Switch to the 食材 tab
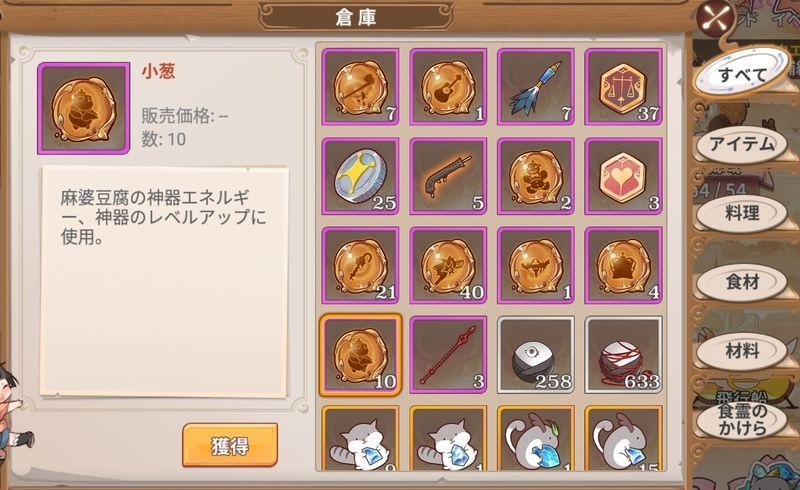 coord(742,282)
